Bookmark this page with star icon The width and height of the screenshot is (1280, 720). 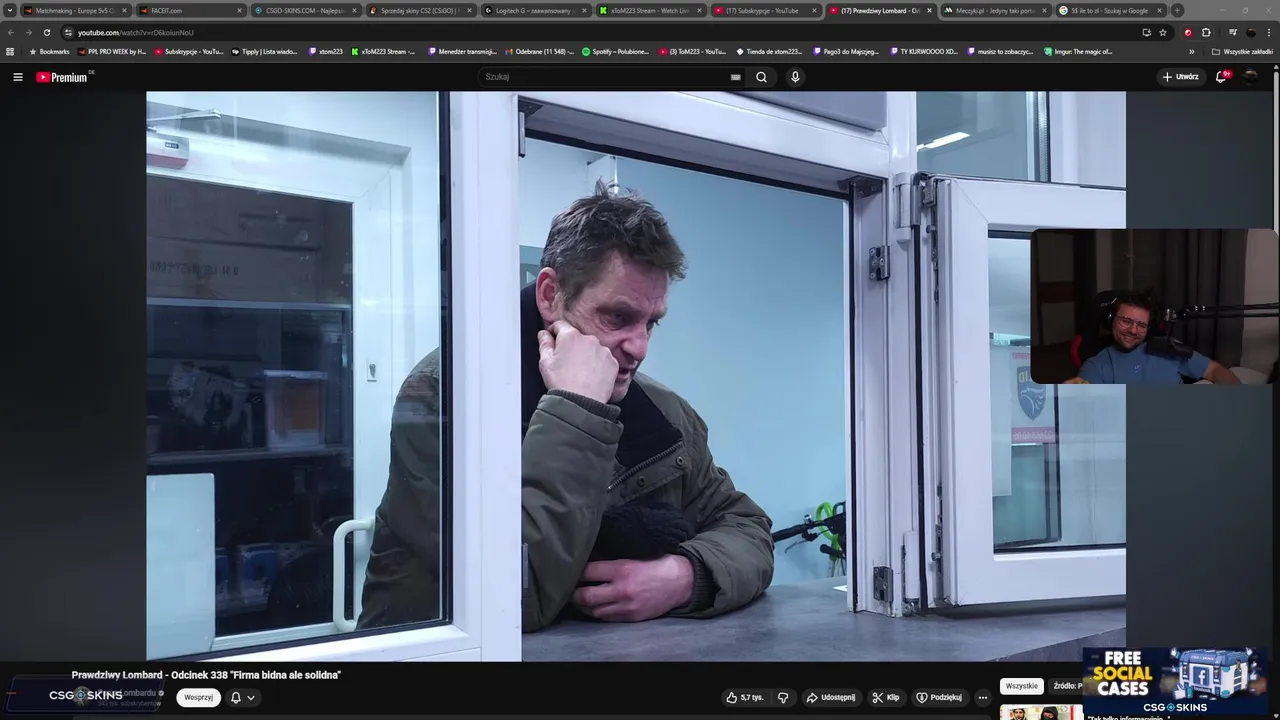(1163, 32)
